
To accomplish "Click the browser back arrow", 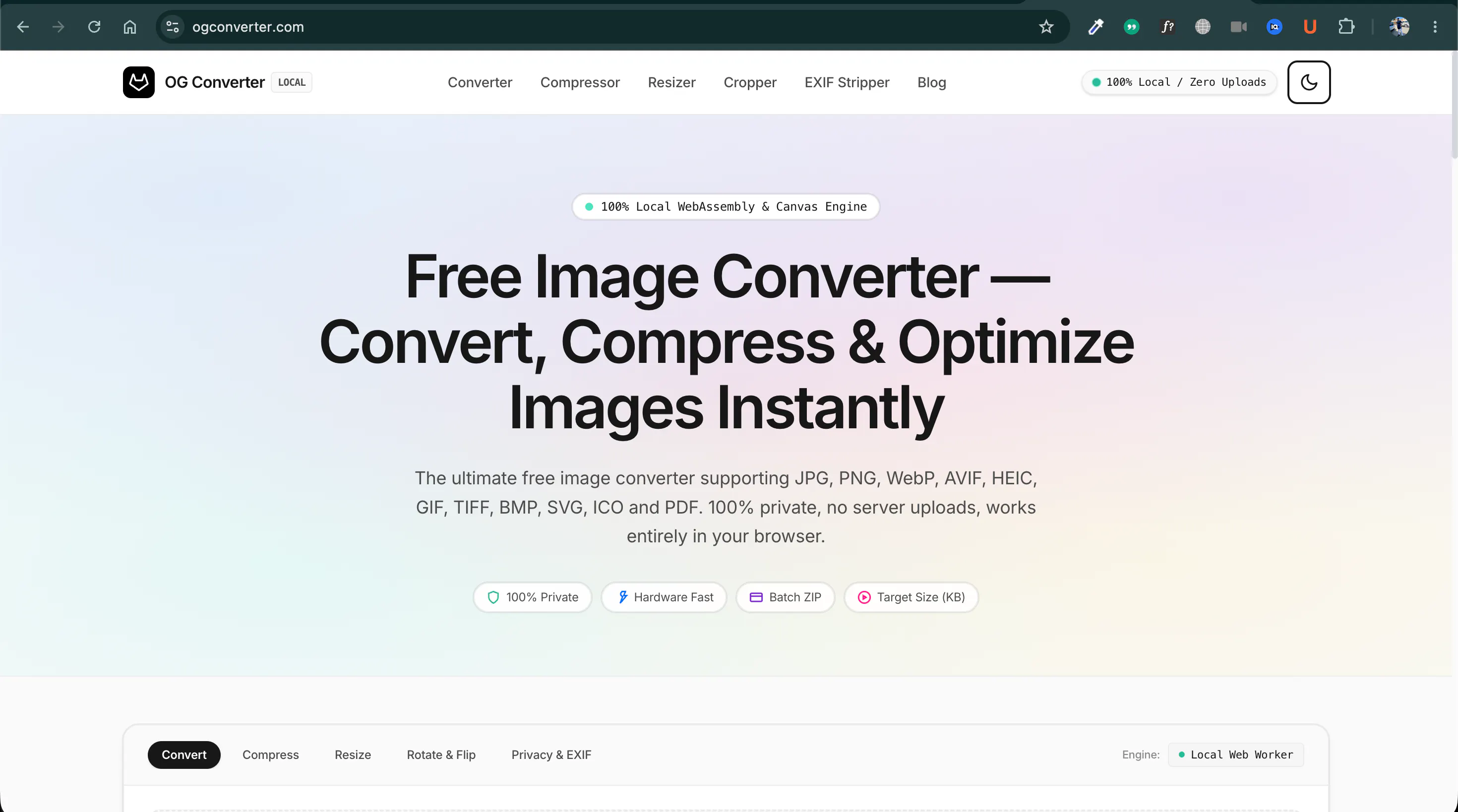I will coord(23,27).
